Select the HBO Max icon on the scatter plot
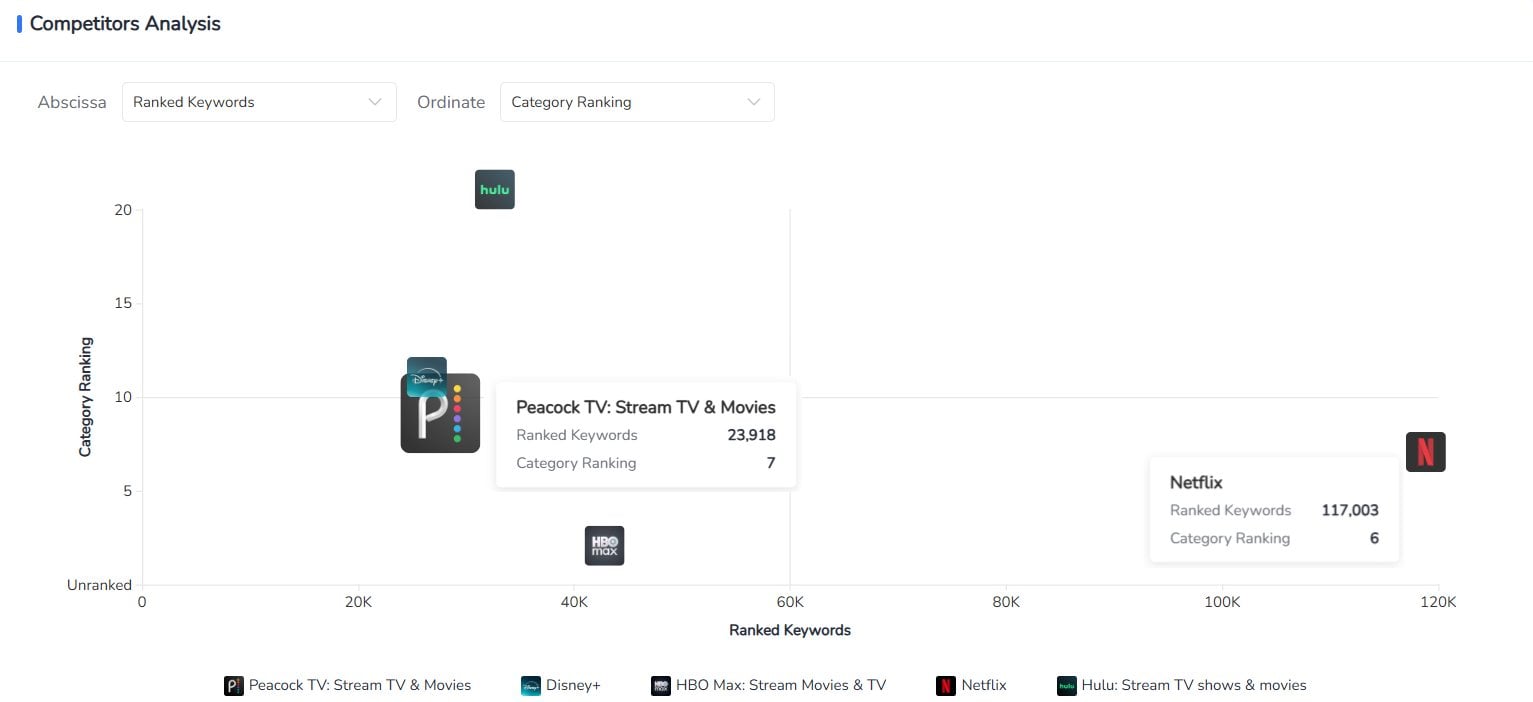The image size is (1533, 702). 604,545
